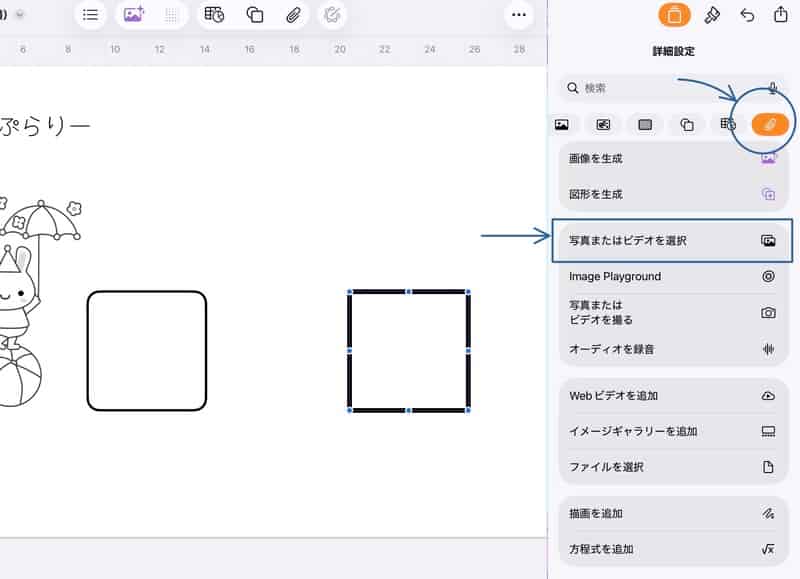Toggle the orange insert panel button
Screen dimensions: 800x579
(674, 15)
